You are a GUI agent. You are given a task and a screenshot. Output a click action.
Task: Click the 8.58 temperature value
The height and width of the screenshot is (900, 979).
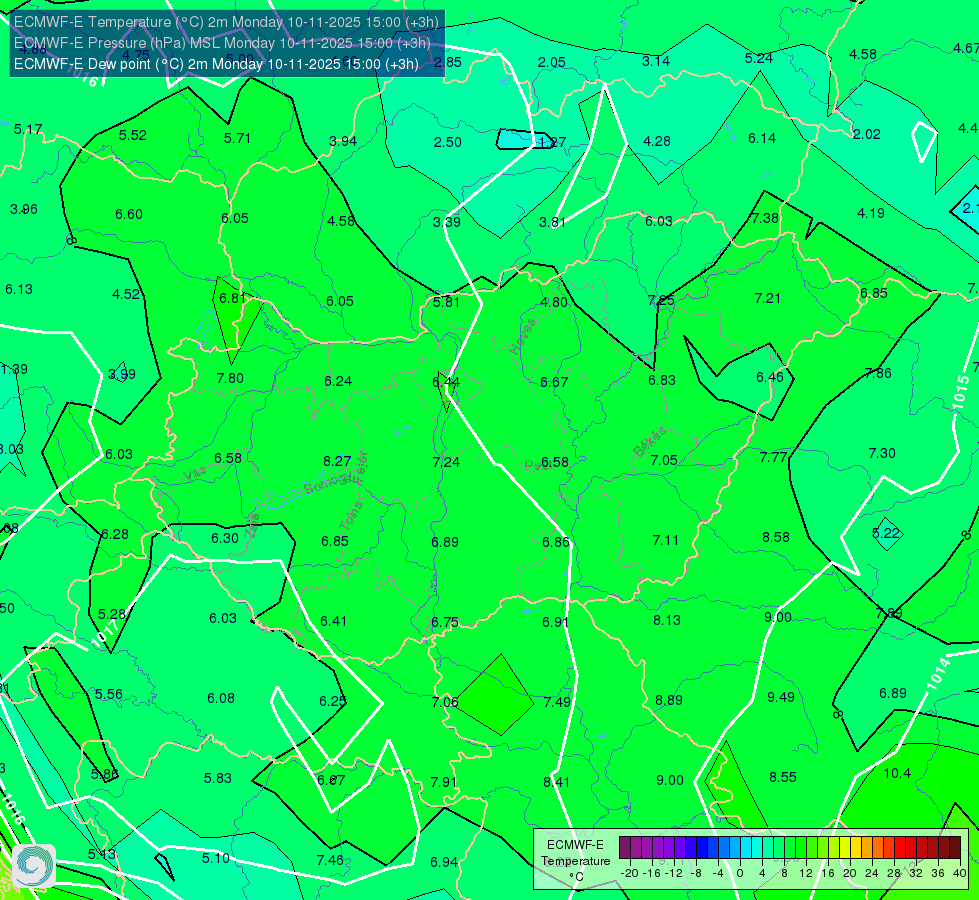pyautogui.click(x=775, y=537)
